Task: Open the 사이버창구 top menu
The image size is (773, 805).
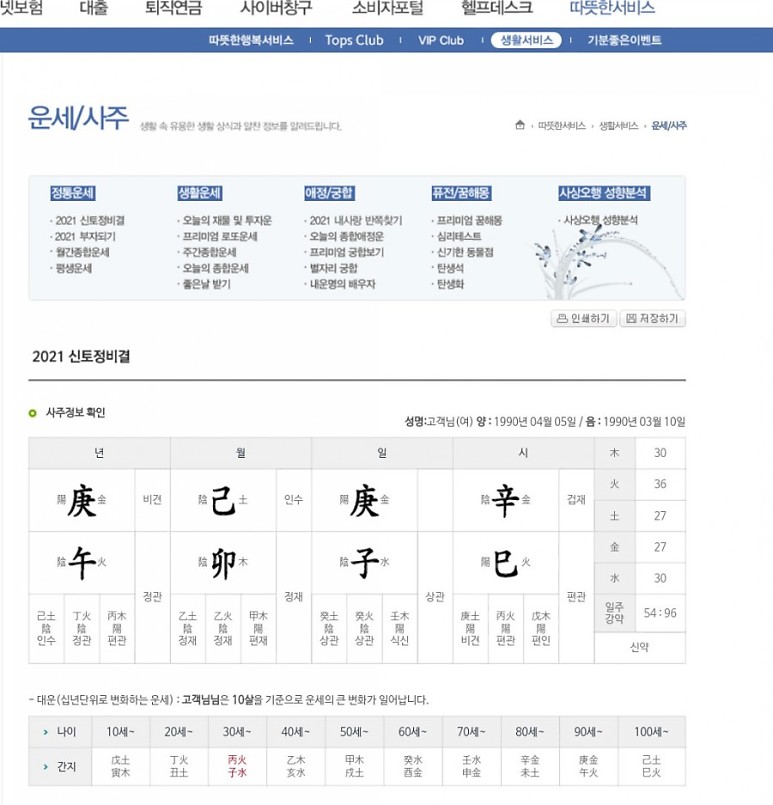Action: (276, 8)
